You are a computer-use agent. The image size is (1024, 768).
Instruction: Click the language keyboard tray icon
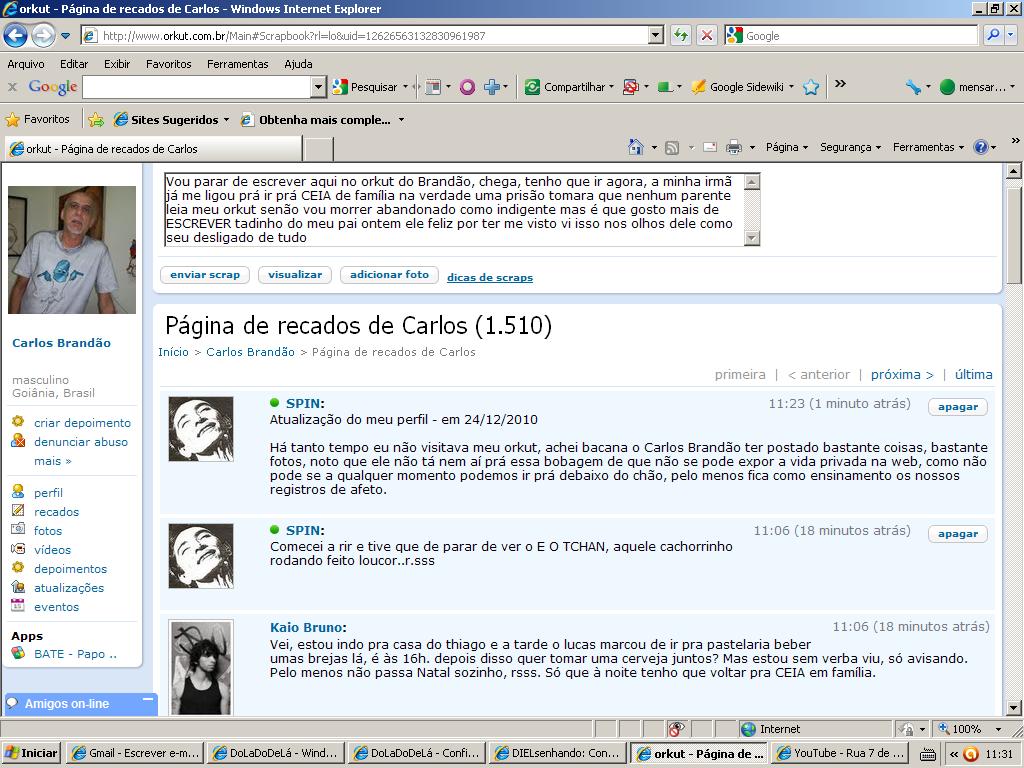927,754
